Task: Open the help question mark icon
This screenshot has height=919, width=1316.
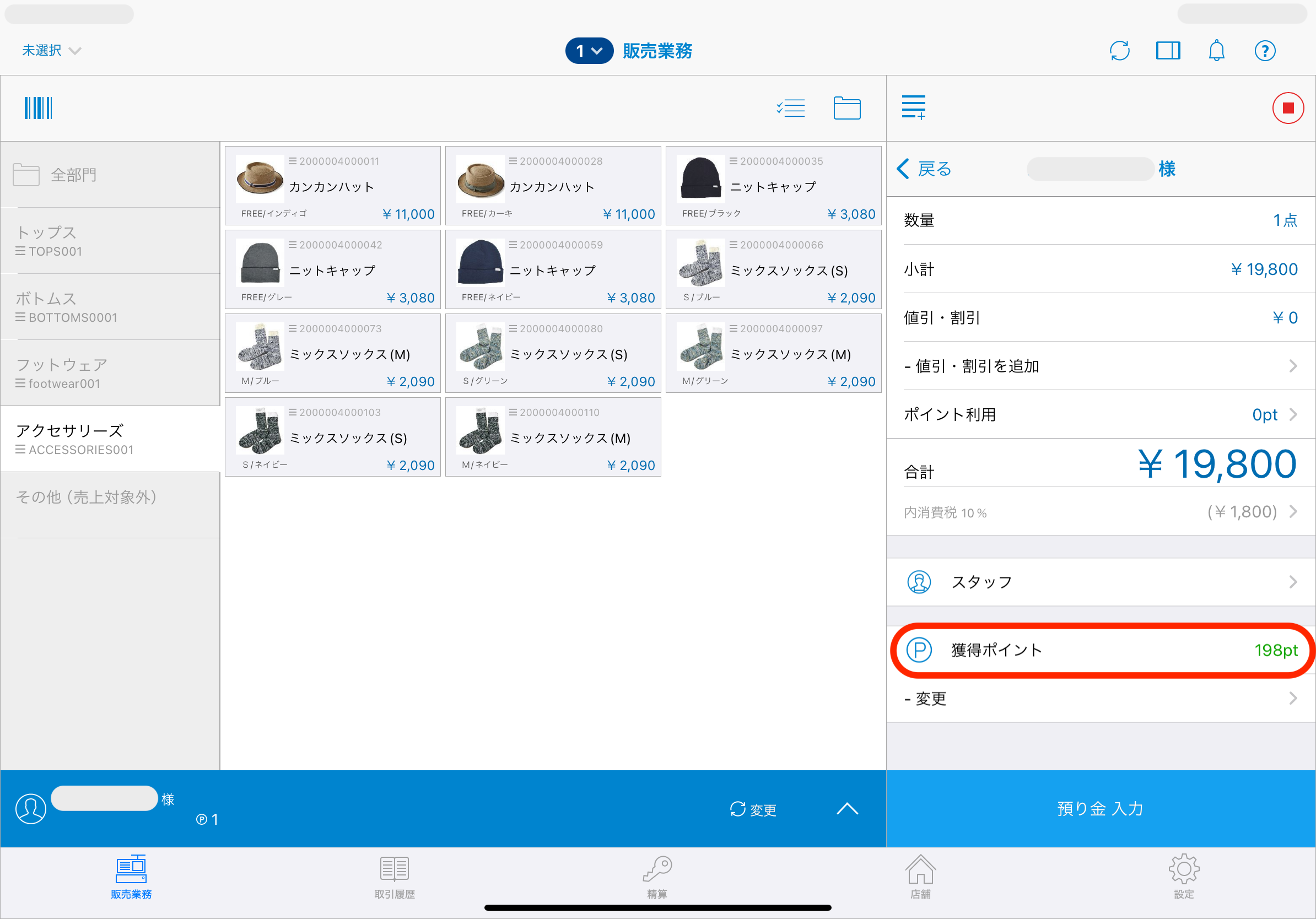Action: 1264,51
